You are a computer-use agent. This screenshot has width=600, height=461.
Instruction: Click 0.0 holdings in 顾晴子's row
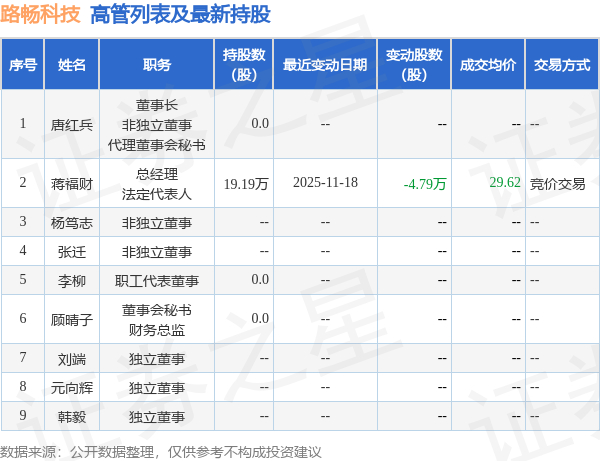(260, 318)
